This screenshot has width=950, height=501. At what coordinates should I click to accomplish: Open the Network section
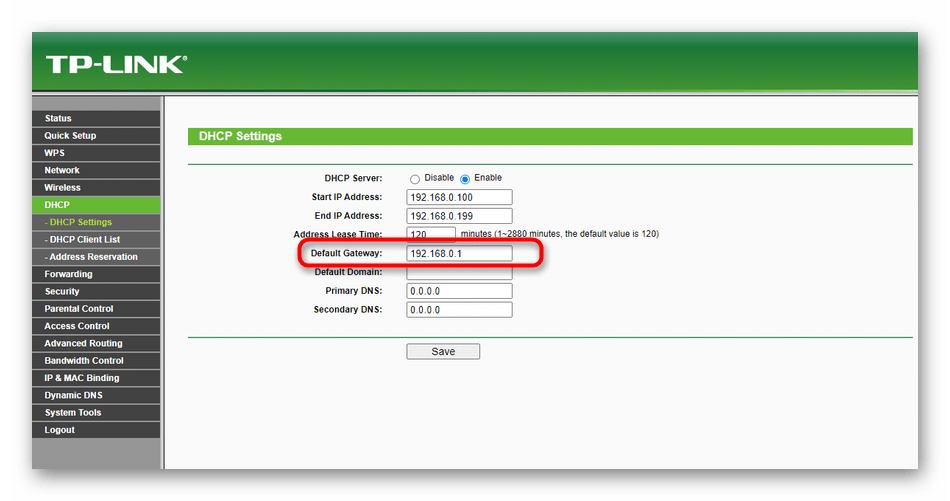coord(96,170)
